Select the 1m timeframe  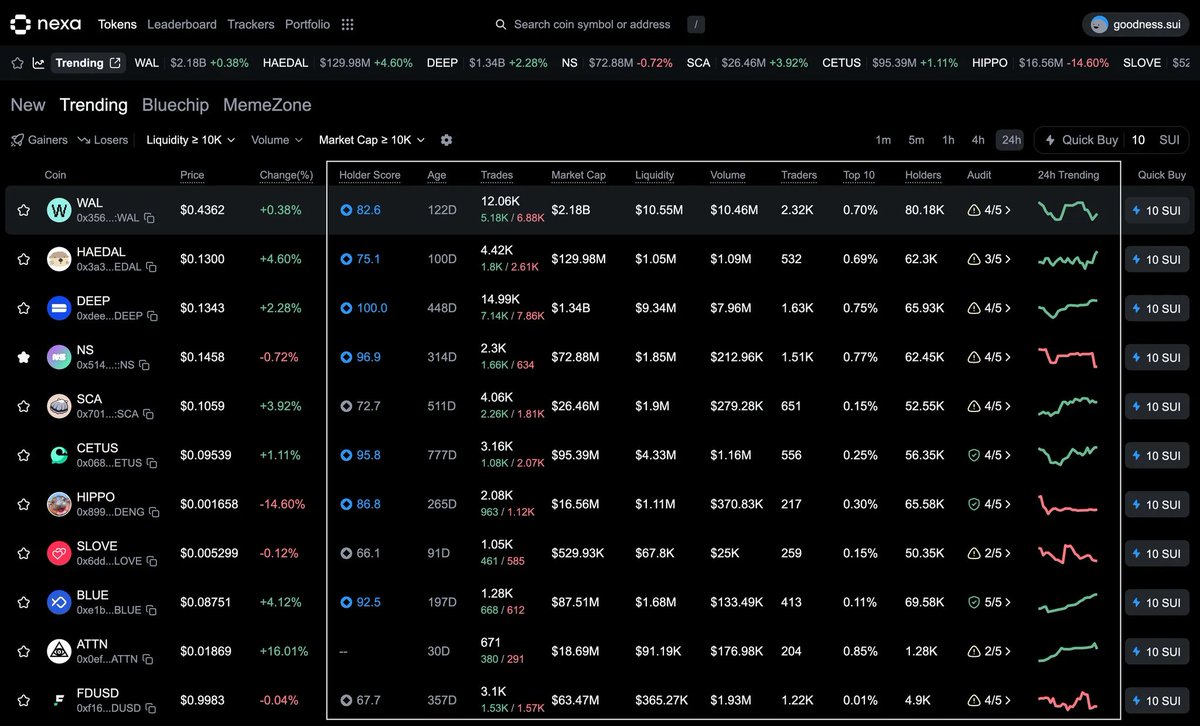(x=883, y=140)
